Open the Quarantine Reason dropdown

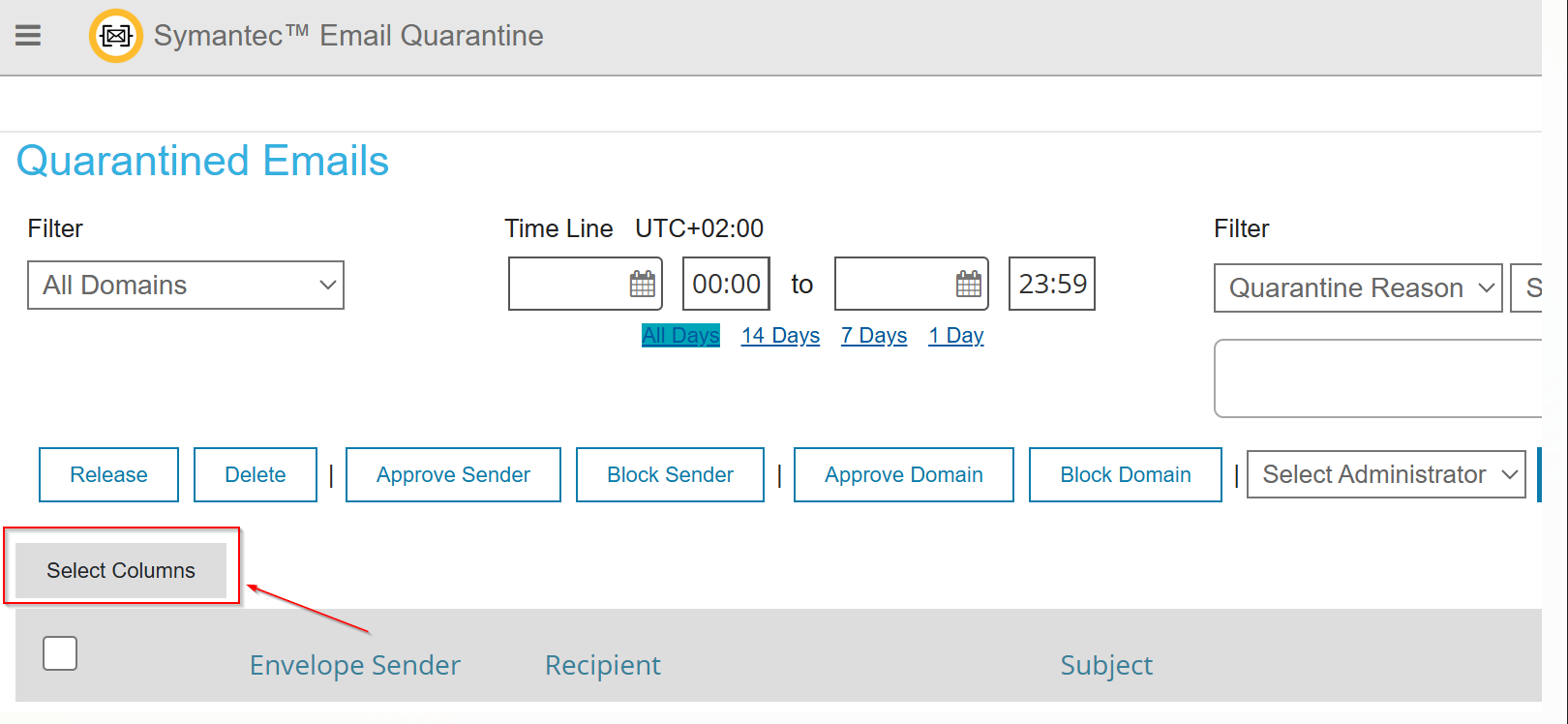coord(1358,288)
